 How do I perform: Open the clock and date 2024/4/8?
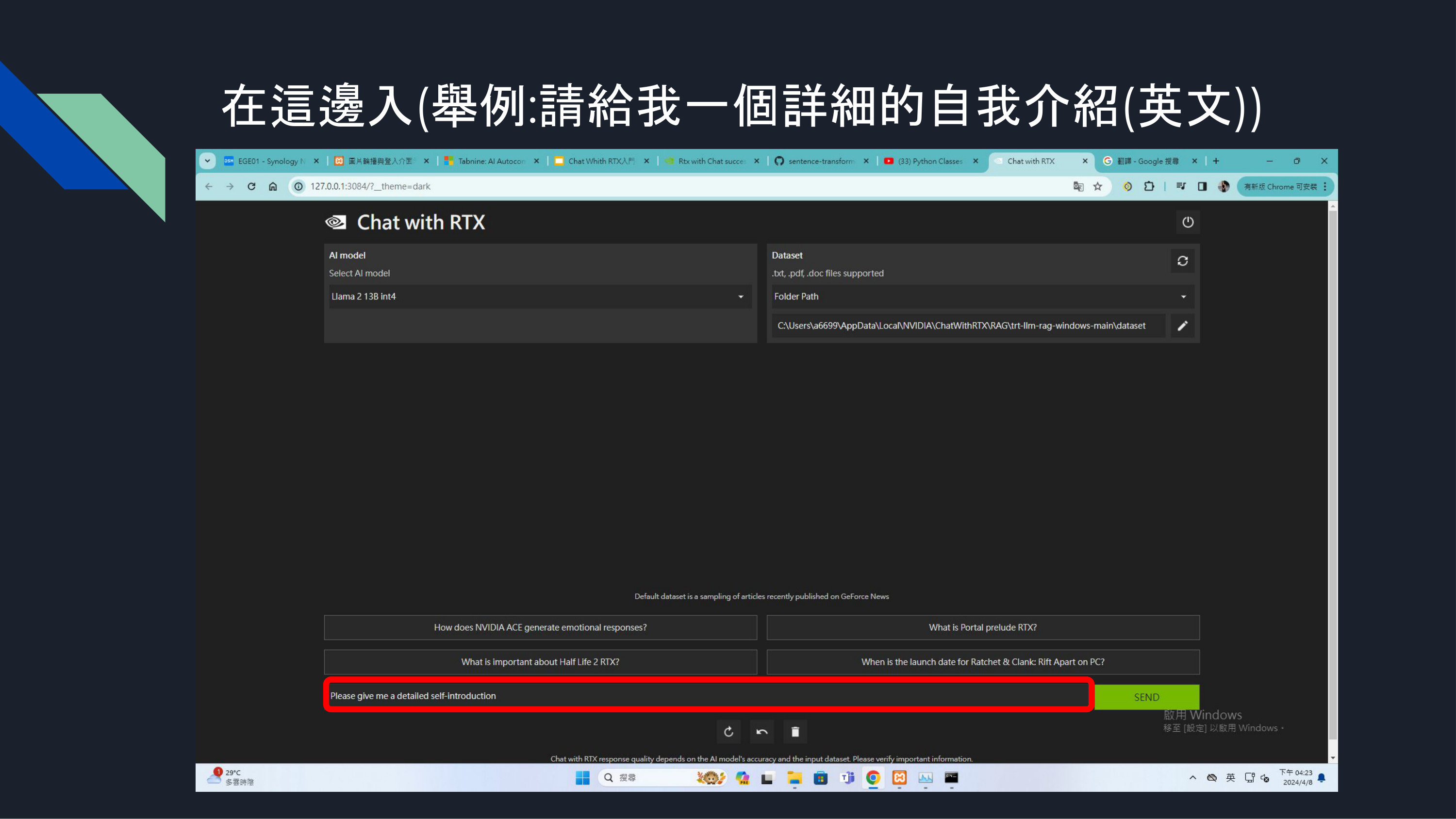coord(1296,777)
